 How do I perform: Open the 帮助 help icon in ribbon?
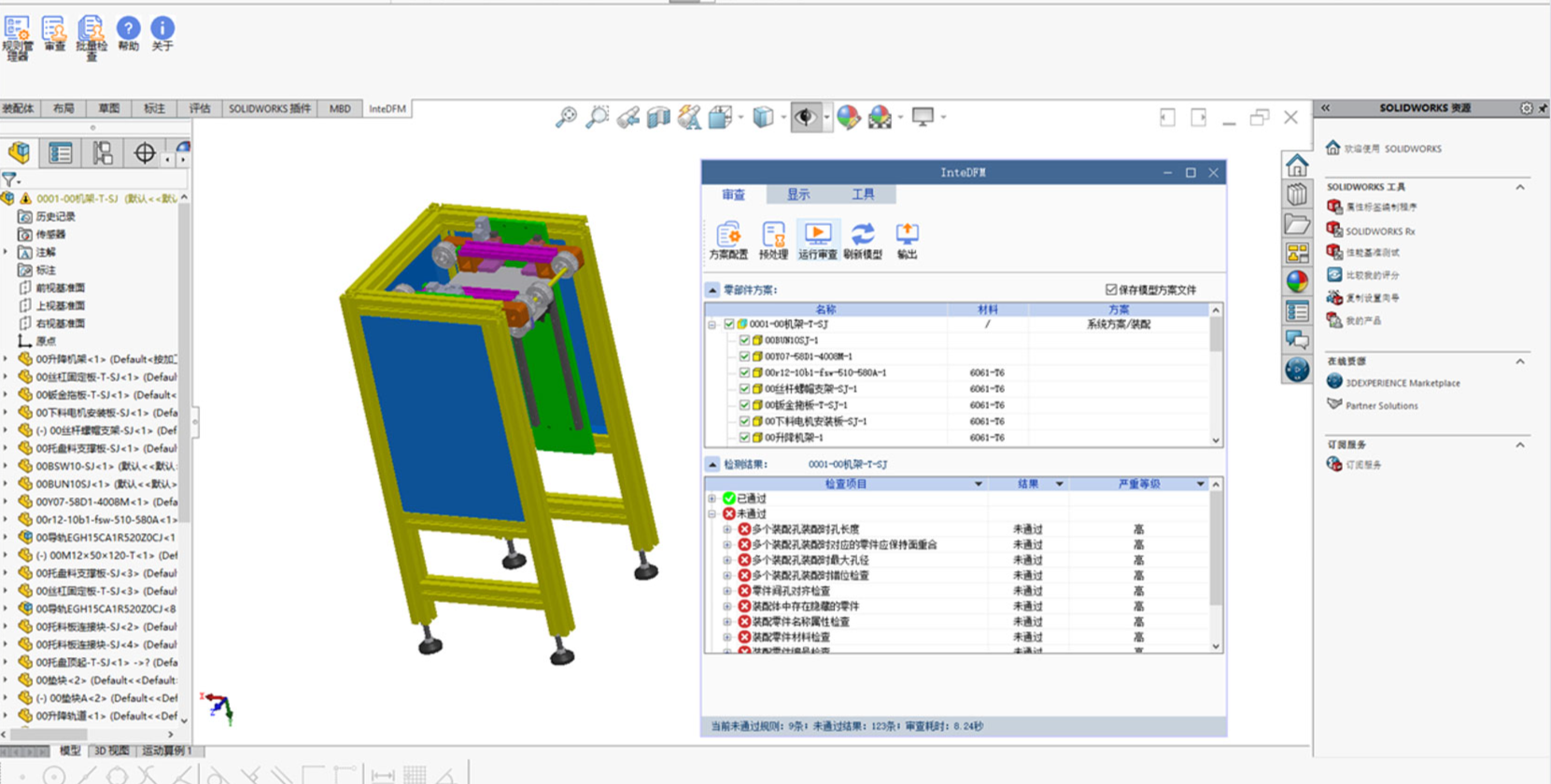click(x=128, y=34)
